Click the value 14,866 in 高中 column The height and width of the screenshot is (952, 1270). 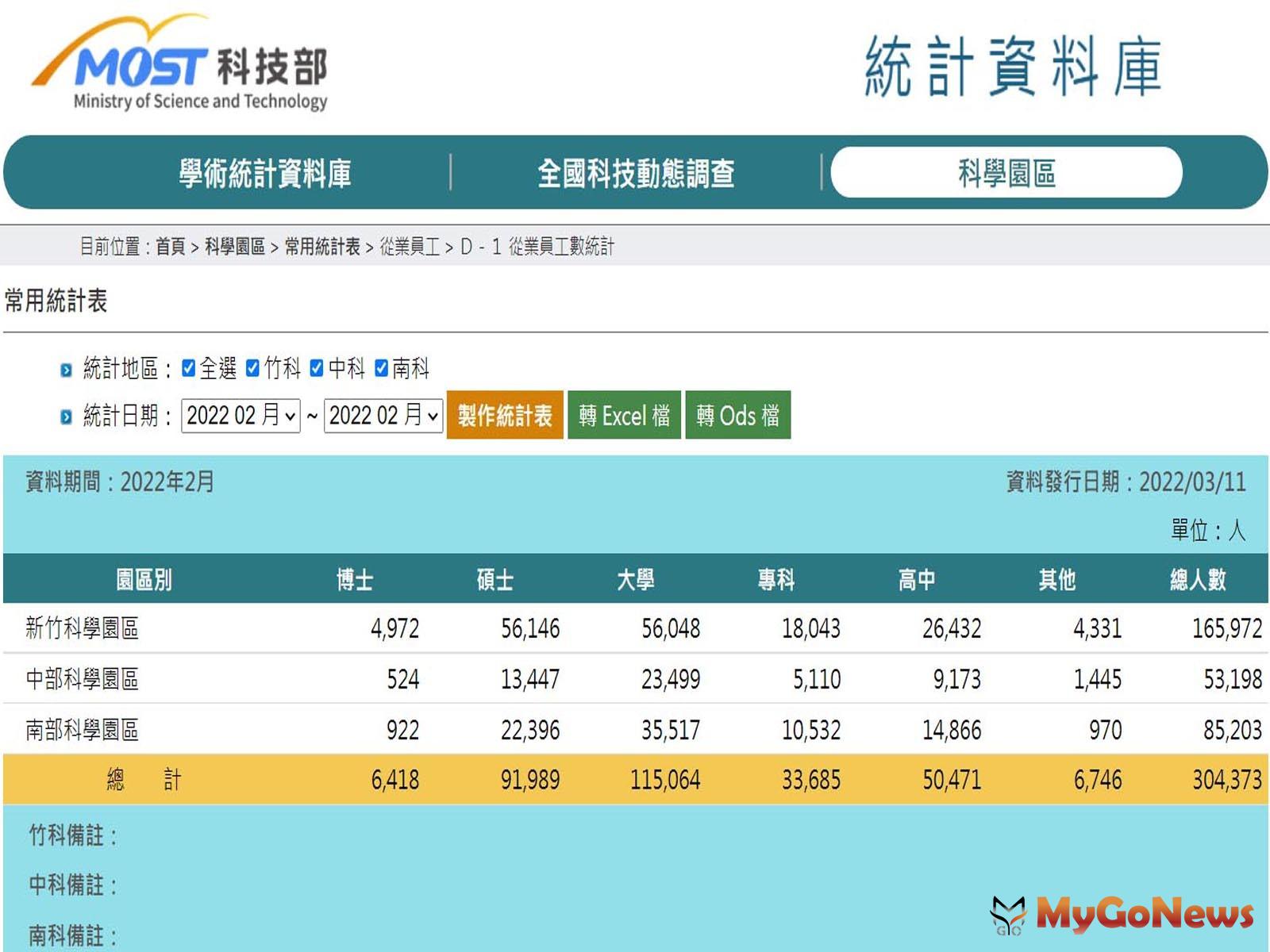tap(952, 731)
